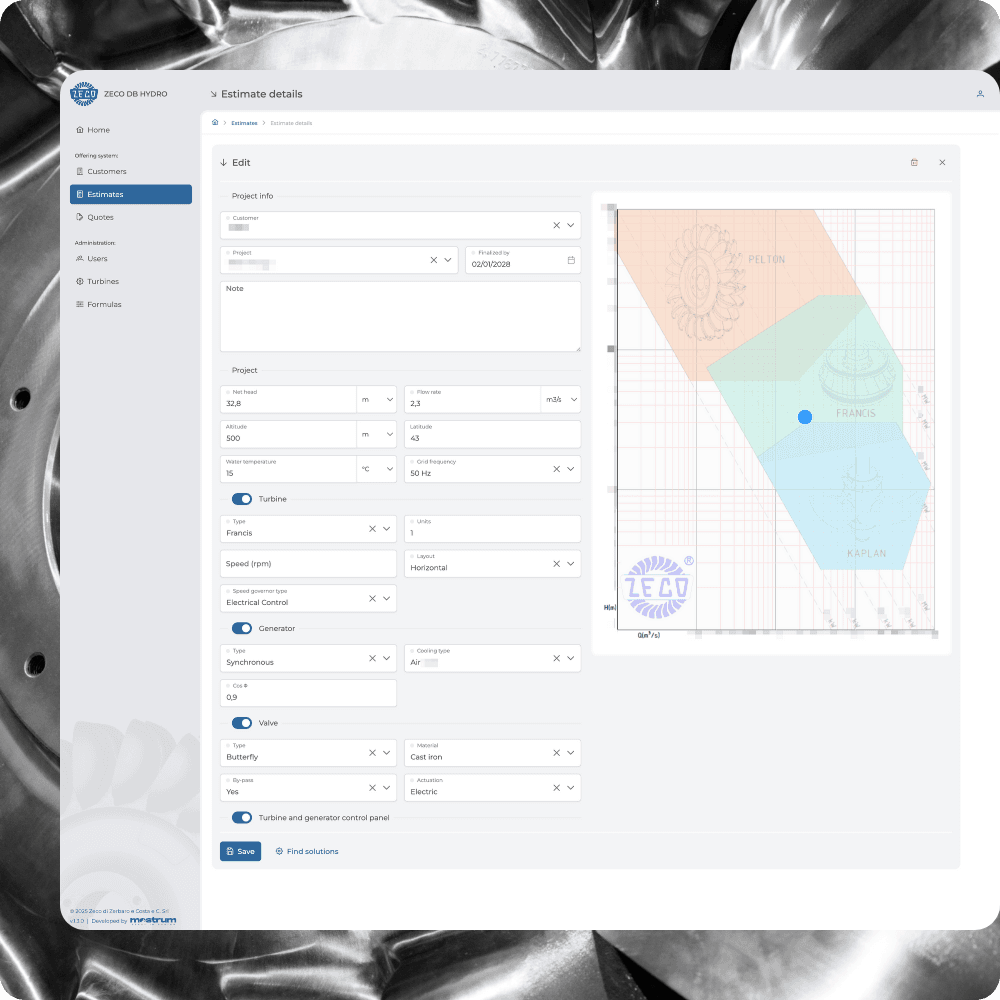
Task: Click the Estimates breadcrumb link
Action: [244, 122]
